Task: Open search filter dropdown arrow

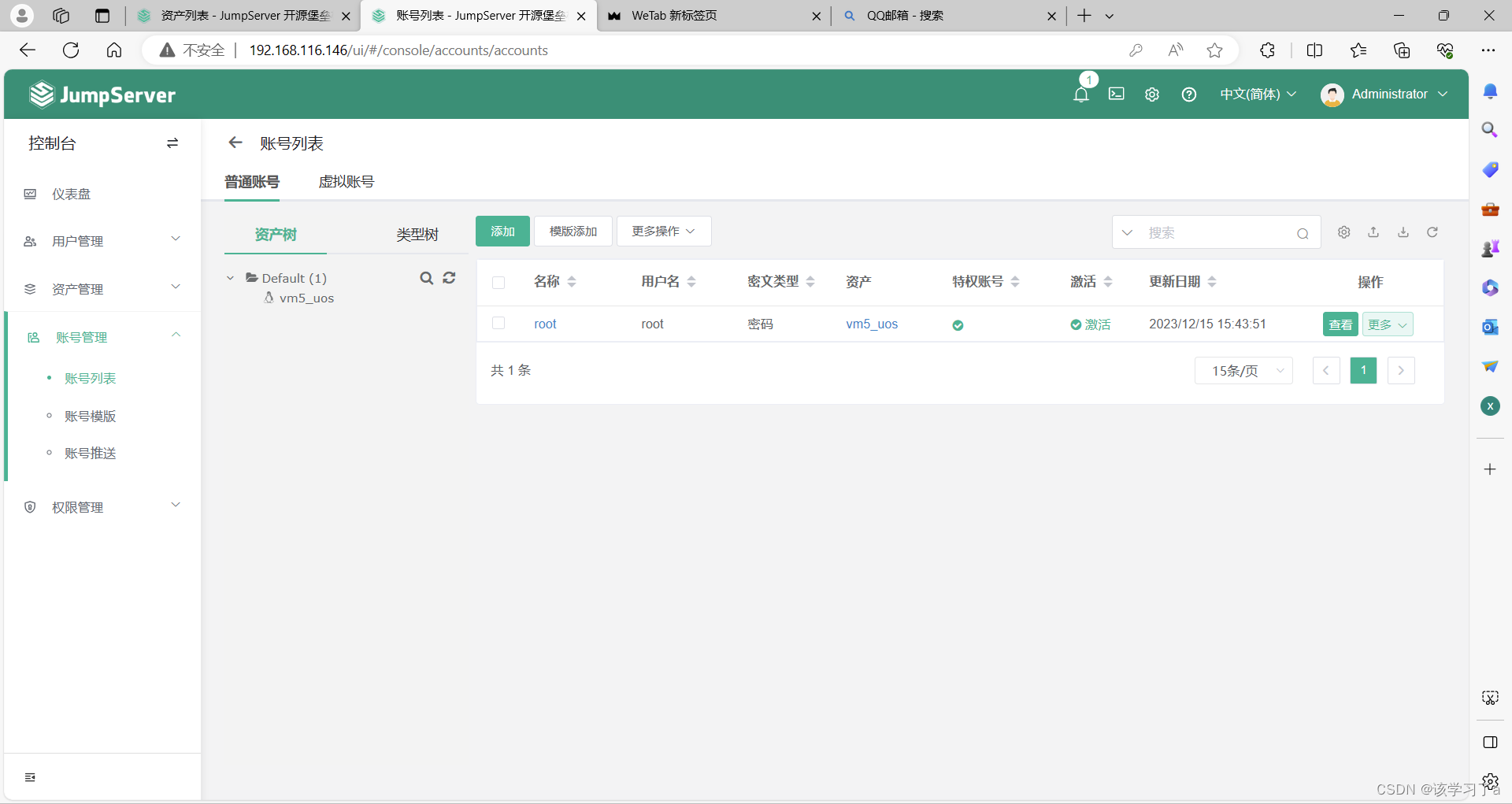Action: click(x=1127, y=233)
